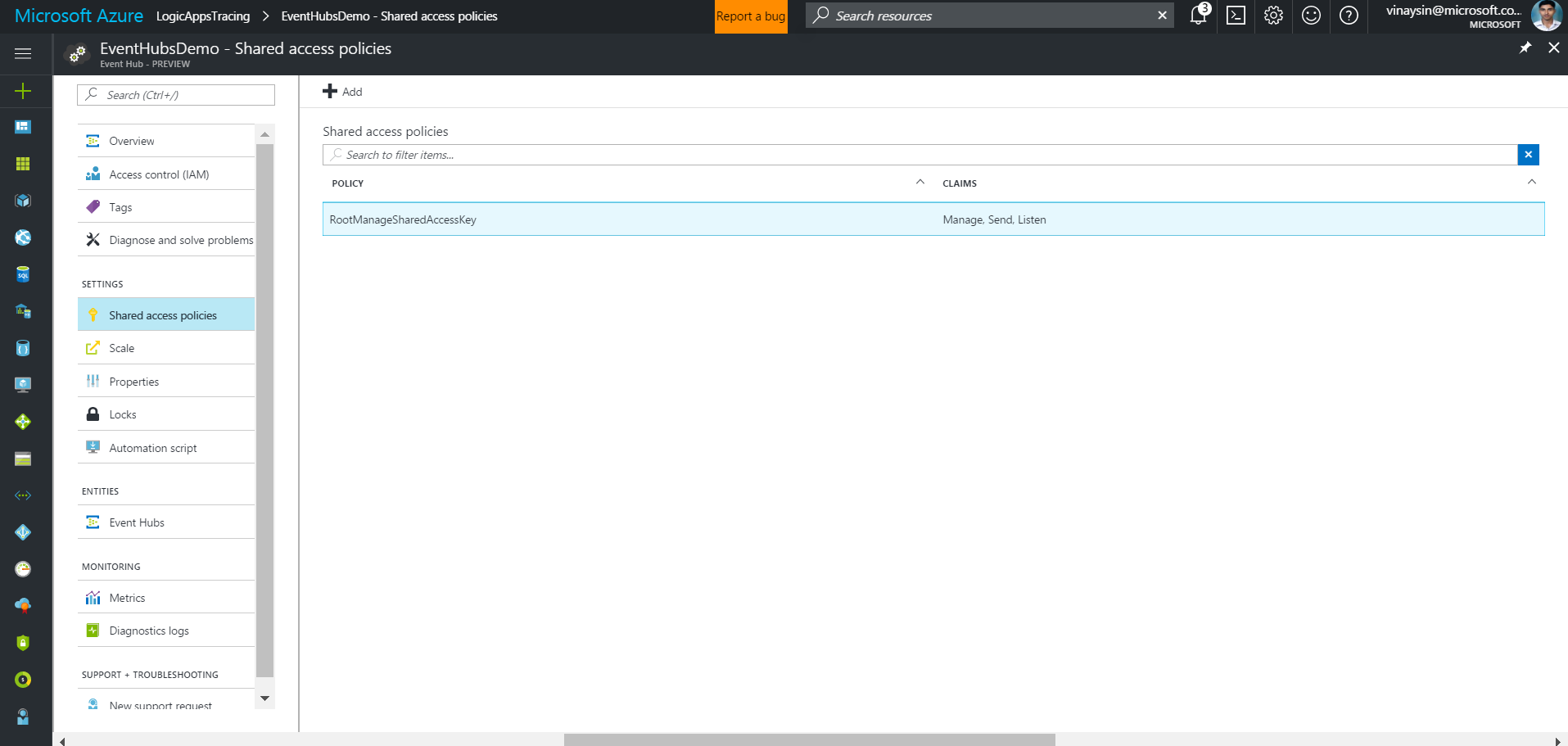This screenshot has height=746, width=1568.
Task: Click the Event Hub blade title icon
Action: [77, 54]
